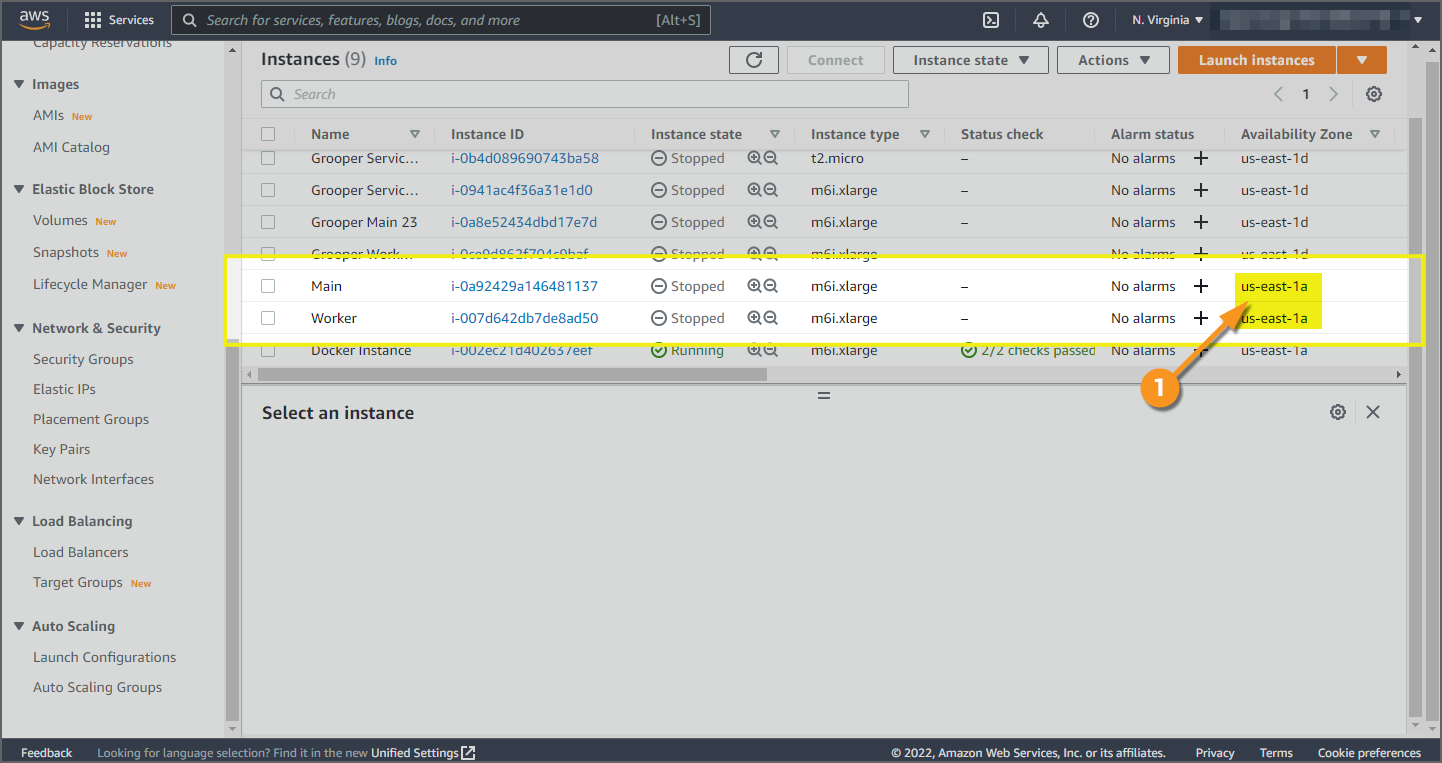Screen dimensions: 1442x763
Task: Tick the checkbox for the Main instance
Action: [x=268, y=286]
